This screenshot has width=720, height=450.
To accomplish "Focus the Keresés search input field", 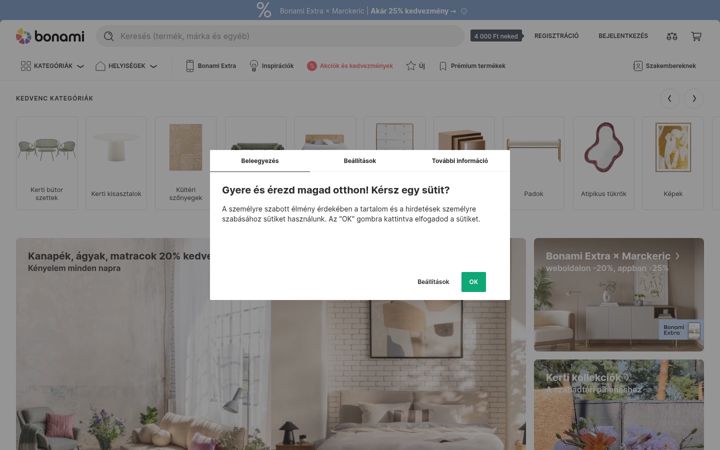I will pyautogui.click(x=280, y=36).
